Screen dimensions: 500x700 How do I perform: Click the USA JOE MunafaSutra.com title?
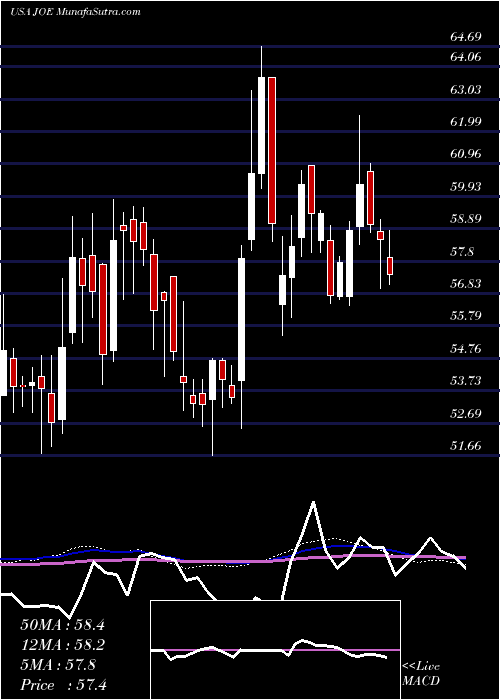(75, 12)
